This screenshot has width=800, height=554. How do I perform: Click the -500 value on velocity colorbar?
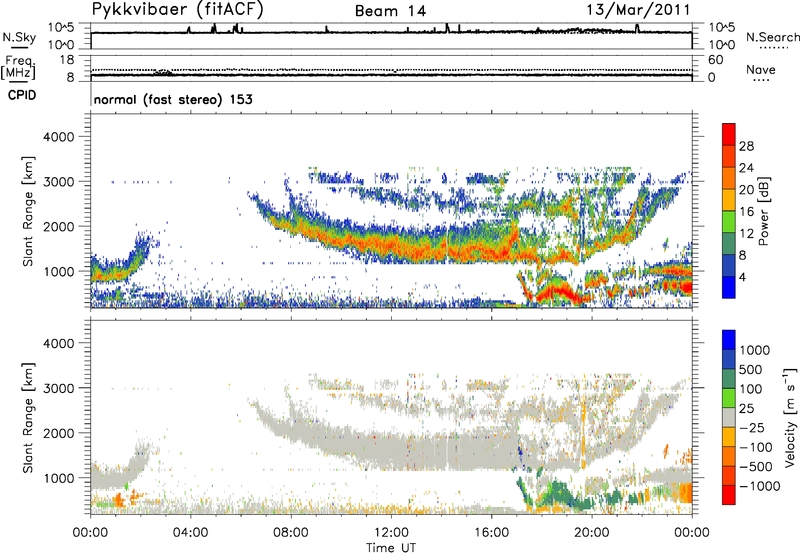tap(755, 467)
